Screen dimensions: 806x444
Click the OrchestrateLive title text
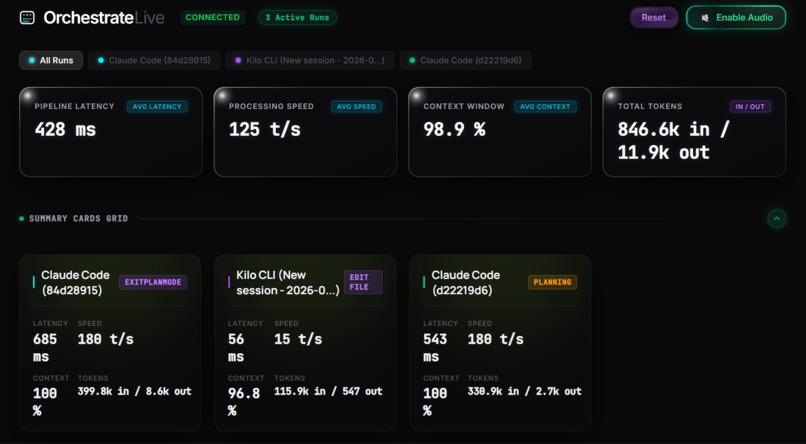coord(104,17)
